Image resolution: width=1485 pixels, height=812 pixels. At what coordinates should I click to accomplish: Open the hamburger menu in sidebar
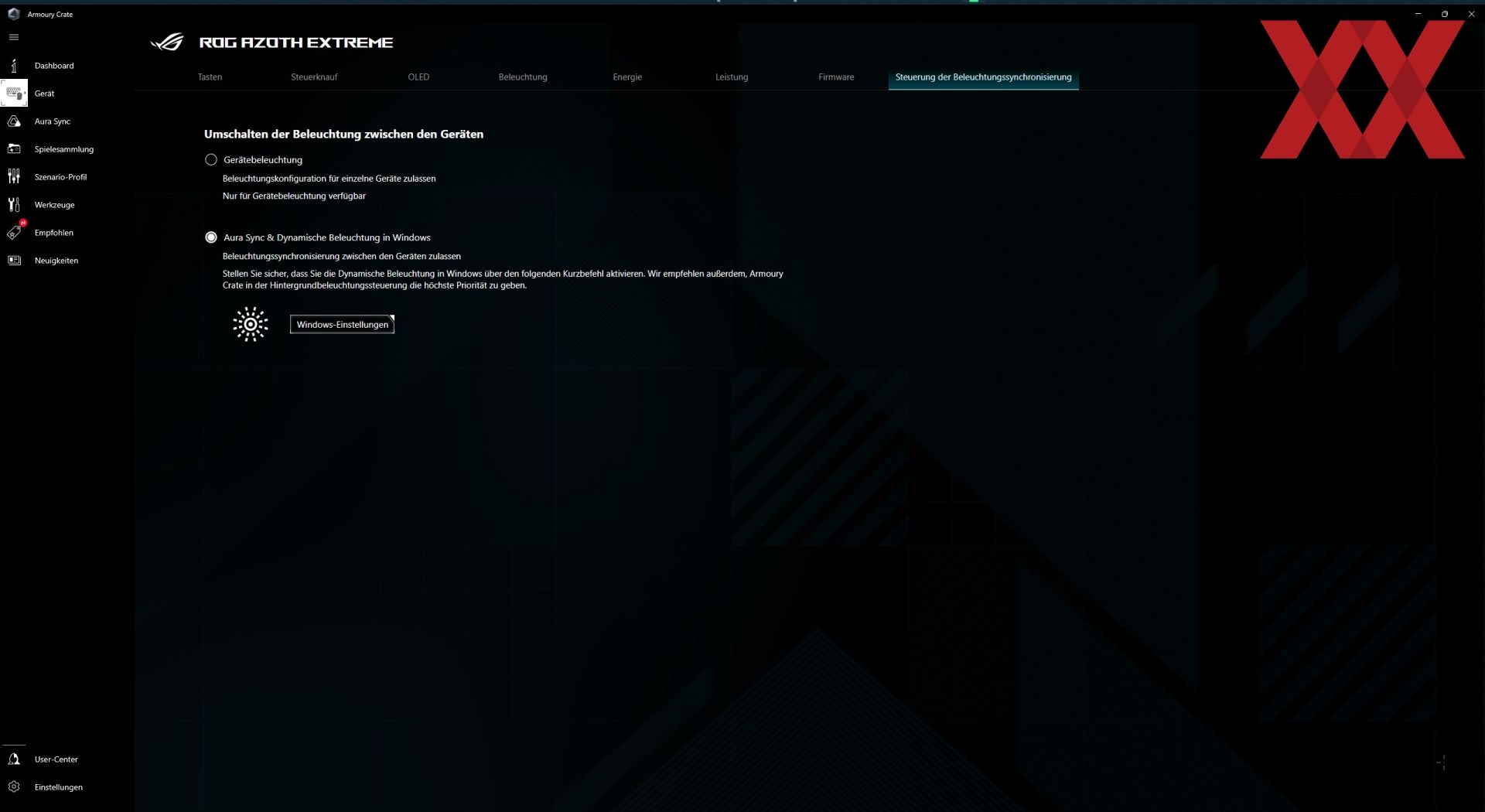click(x=14, y=37)
